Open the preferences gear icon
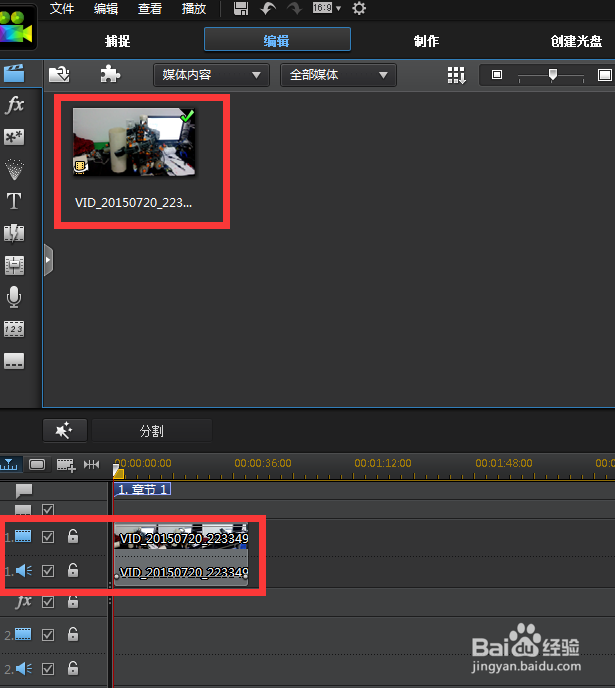 (x=359, y=8)
